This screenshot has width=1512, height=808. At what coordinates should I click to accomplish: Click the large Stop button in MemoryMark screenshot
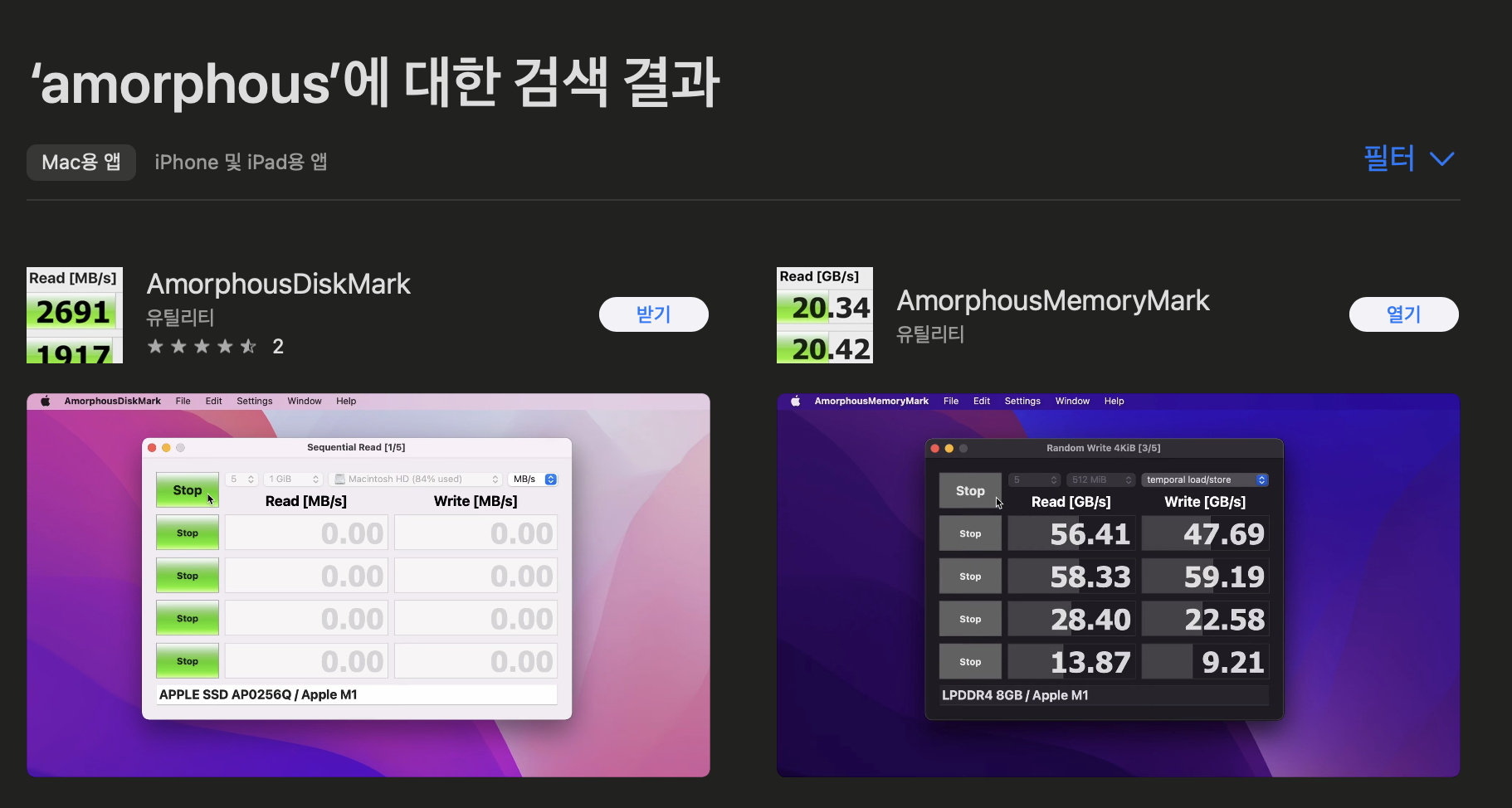point(970,491)
